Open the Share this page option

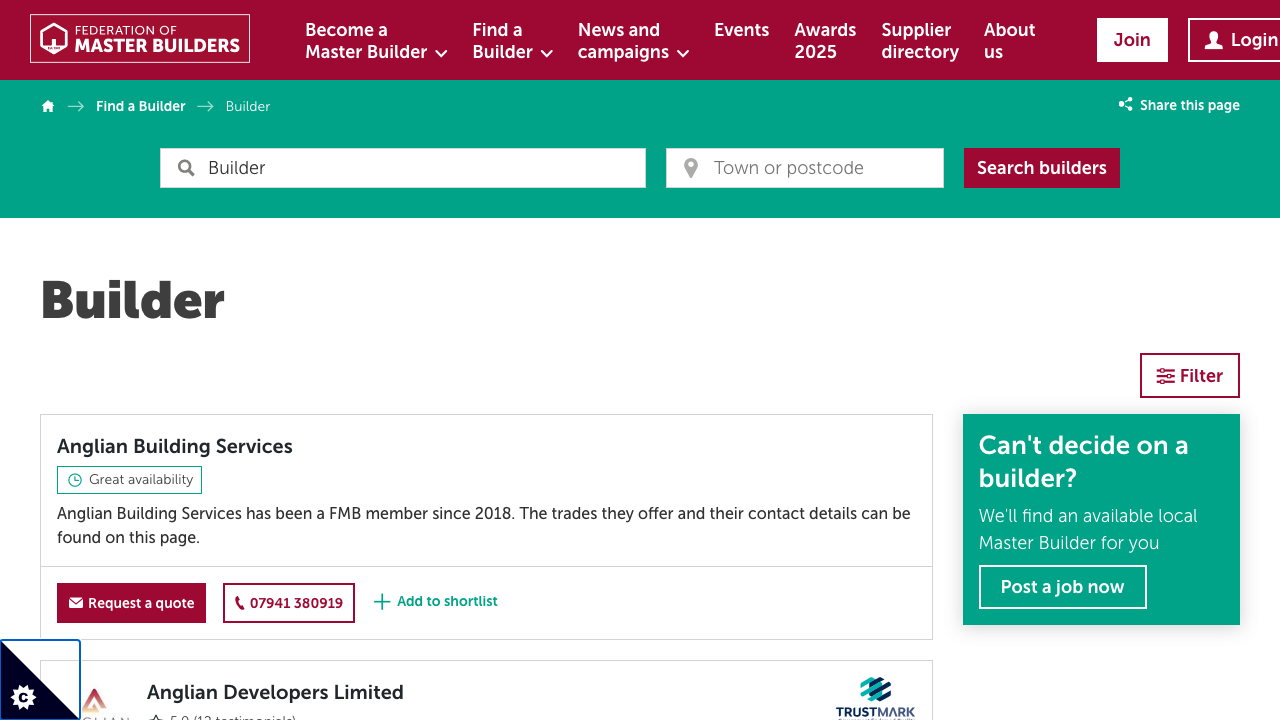pyautogui.click(x=1178, y=105)
